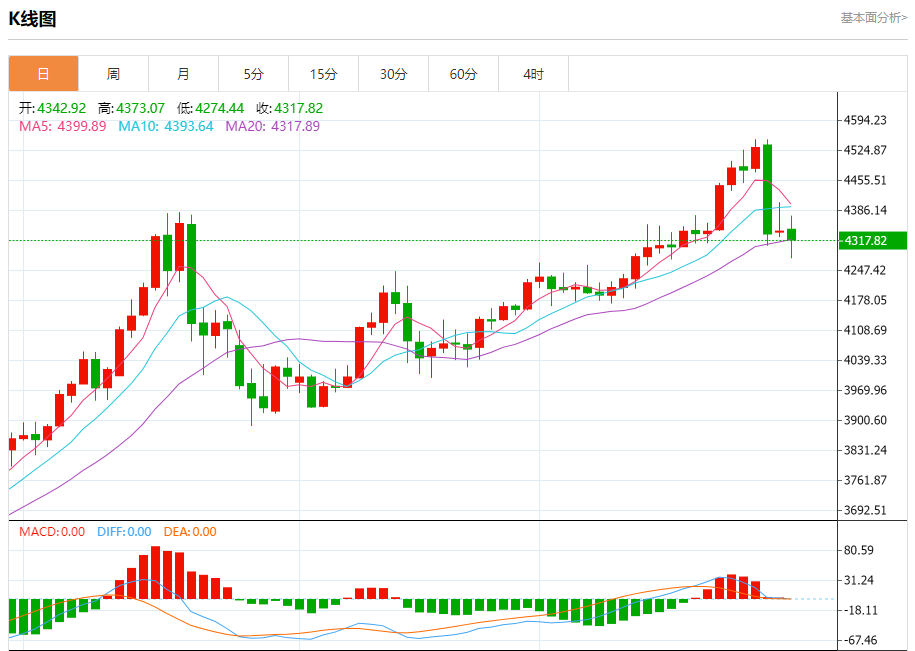Click the 4594.23 price axis label
The width and height of the screenshot is (915, 651).
pyautogui.click(x=866, y=120)
